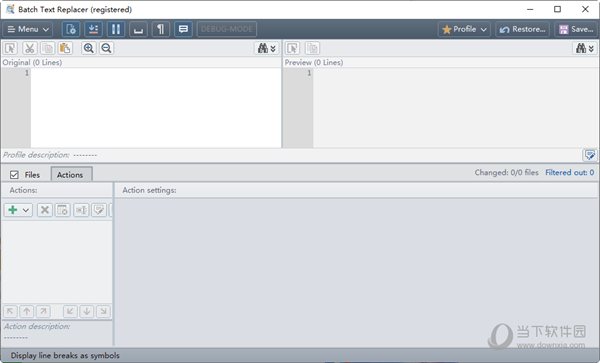
Task: Click Select All icon in the Original pane
Action: [10, 48]
